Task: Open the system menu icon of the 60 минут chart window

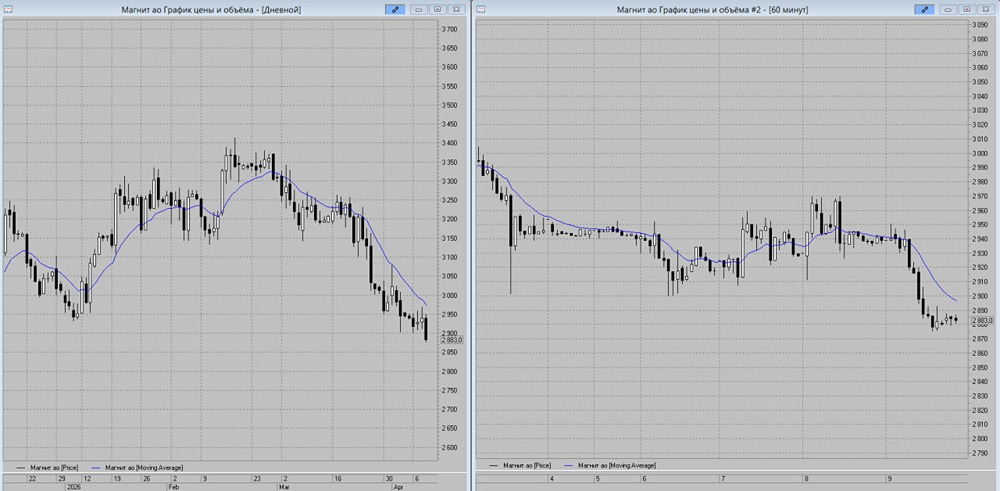Action: (x=481, y=9)
